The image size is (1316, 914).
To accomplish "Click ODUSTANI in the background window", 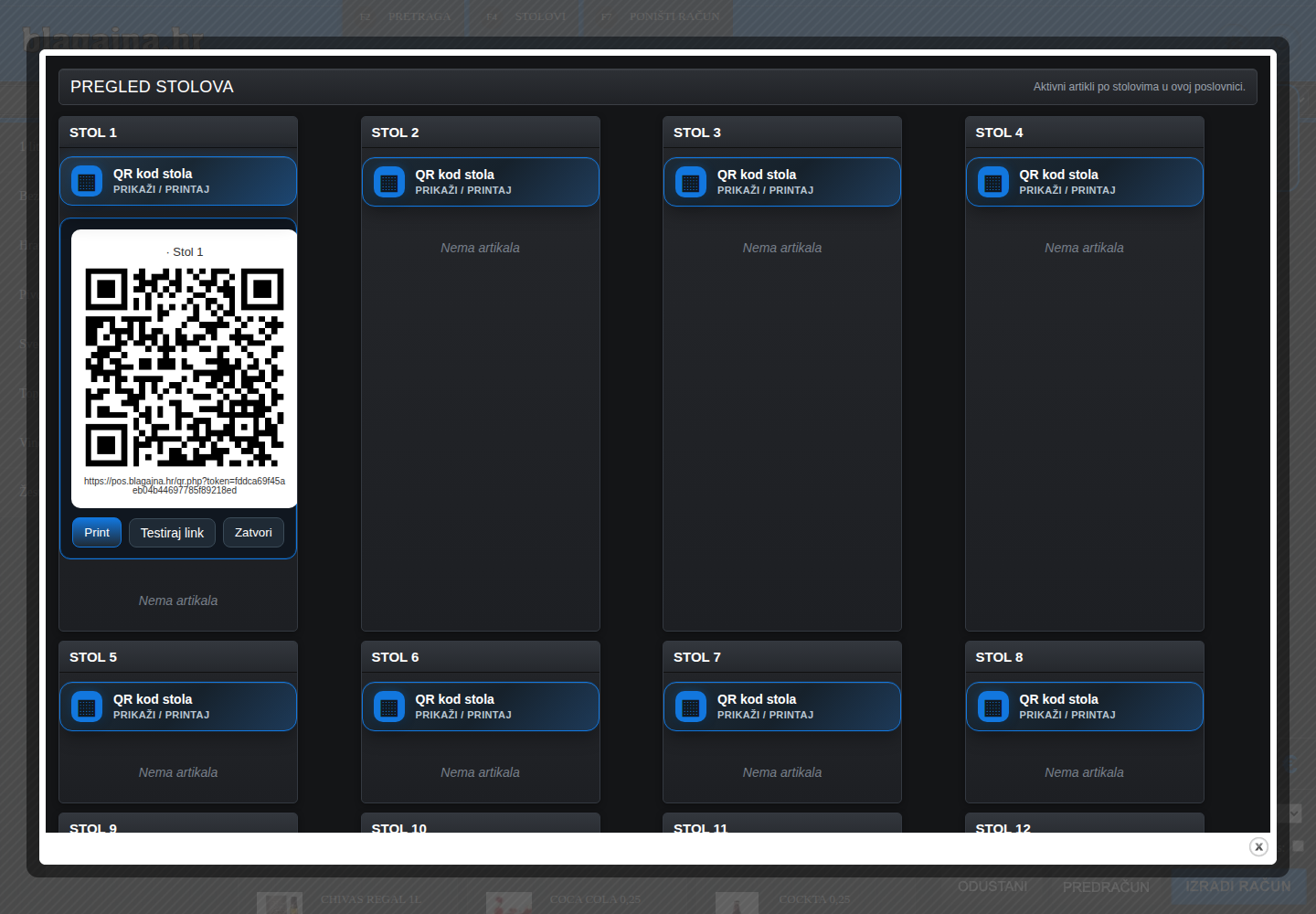I will [992, 887].
